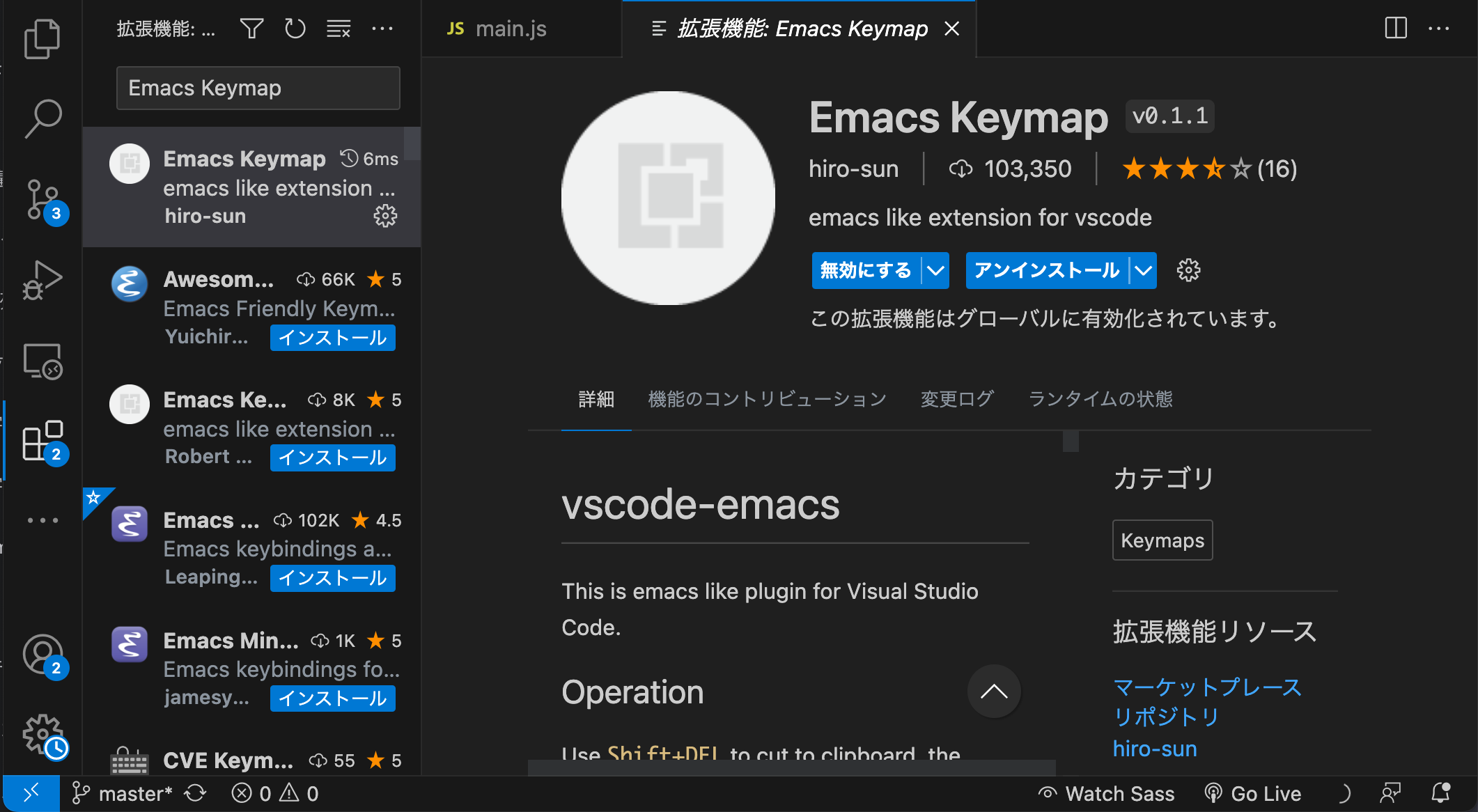1478x812 pixels.
Task: Click the Emacs Keymap extension logo
Action: tap(668, 198)
